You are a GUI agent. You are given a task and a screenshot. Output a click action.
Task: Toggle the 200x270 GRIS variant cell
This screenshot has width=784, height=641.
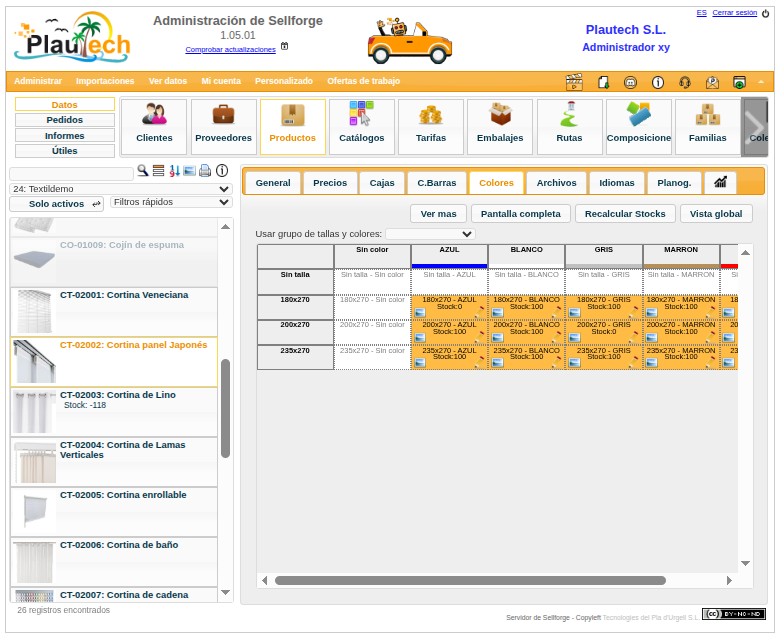[x=604, y=332]
